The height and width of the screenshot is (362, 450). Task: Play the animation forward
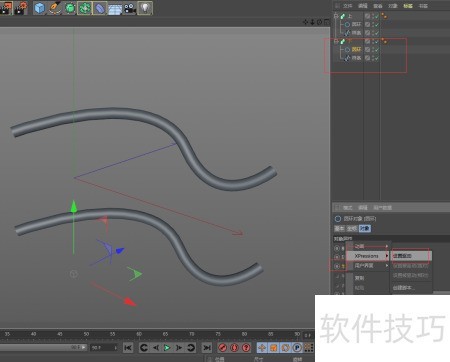coord(167,348)
